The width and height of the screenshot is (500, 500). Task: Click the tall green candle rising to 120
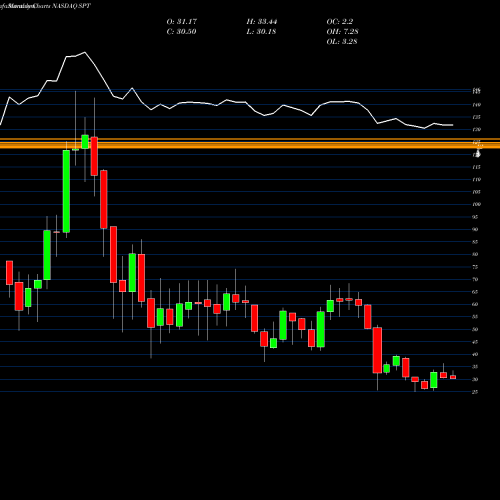(x=66, y=191)
